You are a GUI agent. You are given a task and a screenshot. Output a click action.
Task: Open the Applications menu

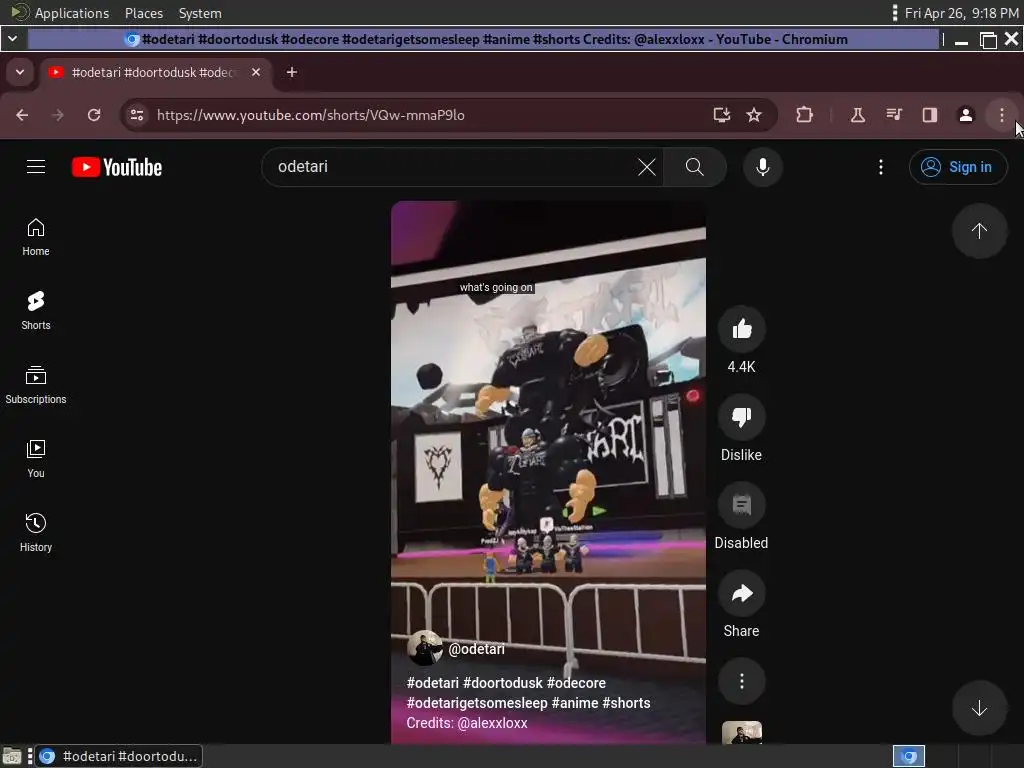[72, 13]
